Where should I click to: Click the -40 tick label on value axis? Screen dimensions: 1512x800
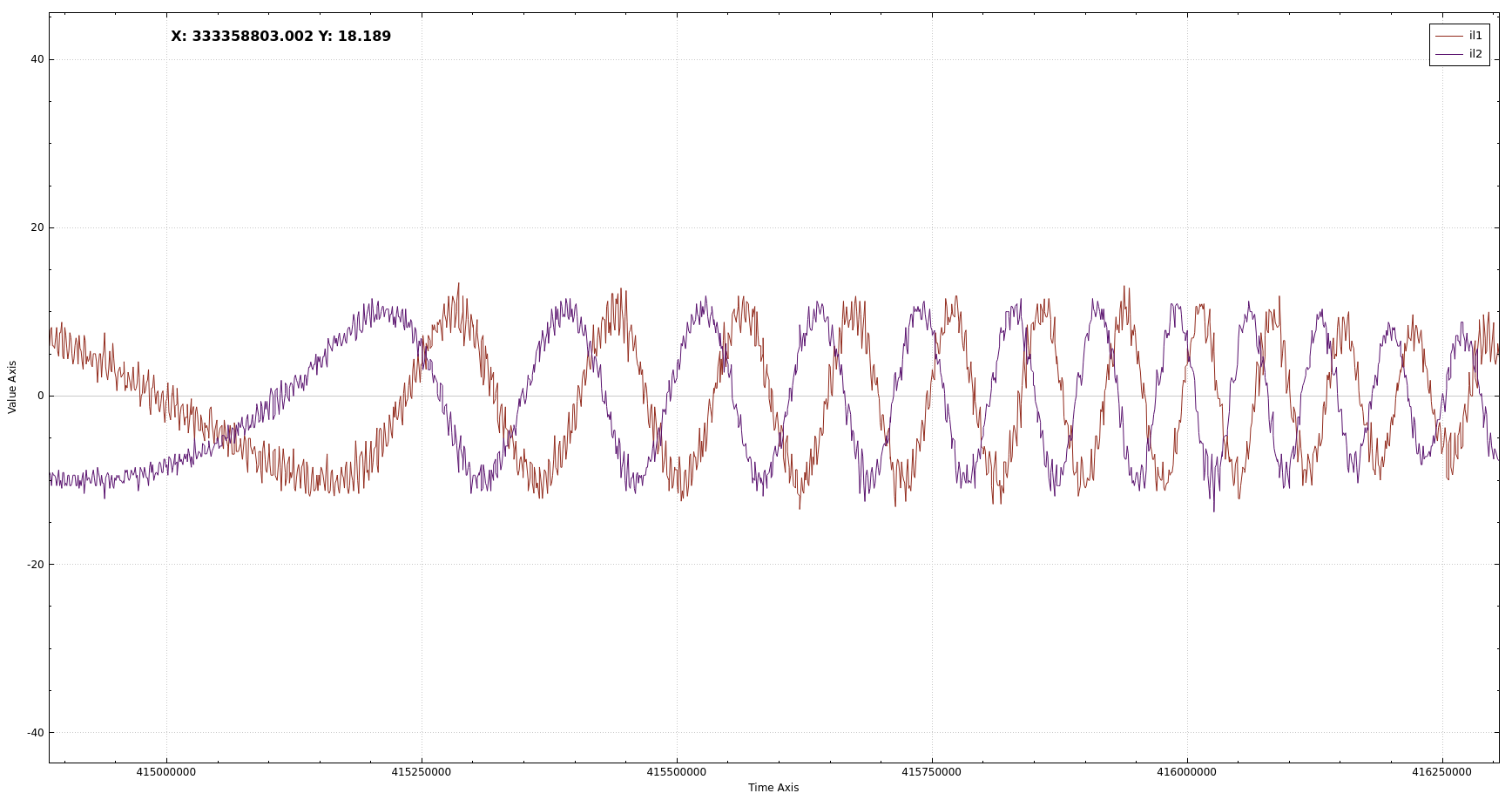pos(35,732)
